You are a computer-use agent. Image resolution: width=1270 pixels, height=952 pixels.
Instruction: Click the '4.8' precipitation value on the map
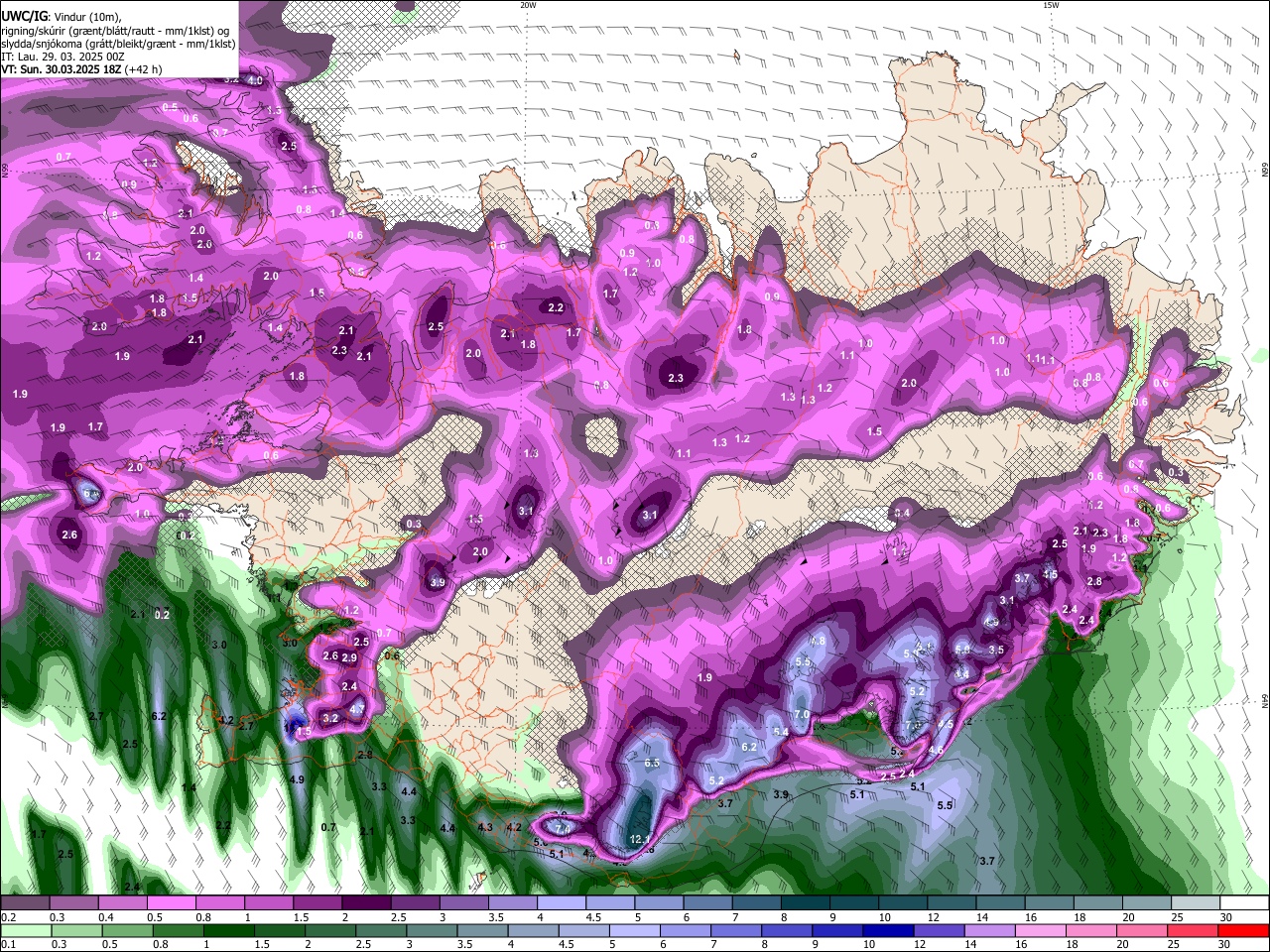coord(819,642)
